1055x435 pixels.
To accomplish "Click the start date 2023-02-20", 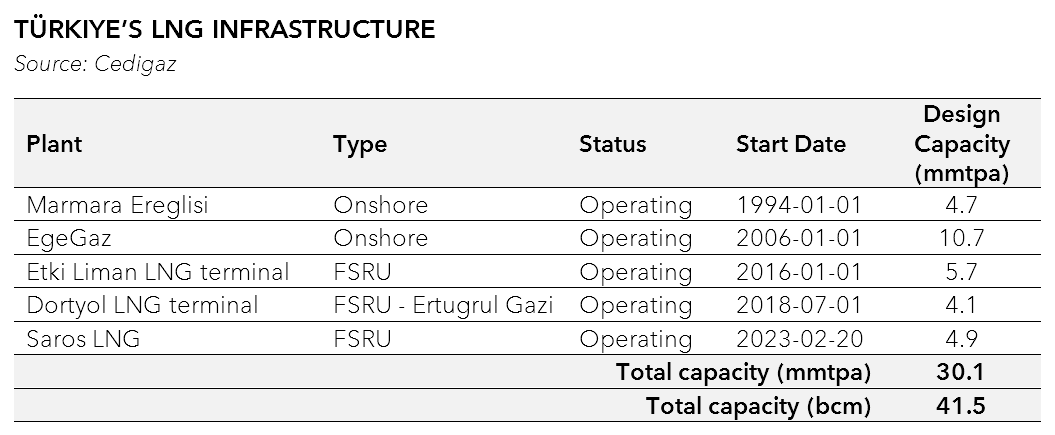I will 798,339.
